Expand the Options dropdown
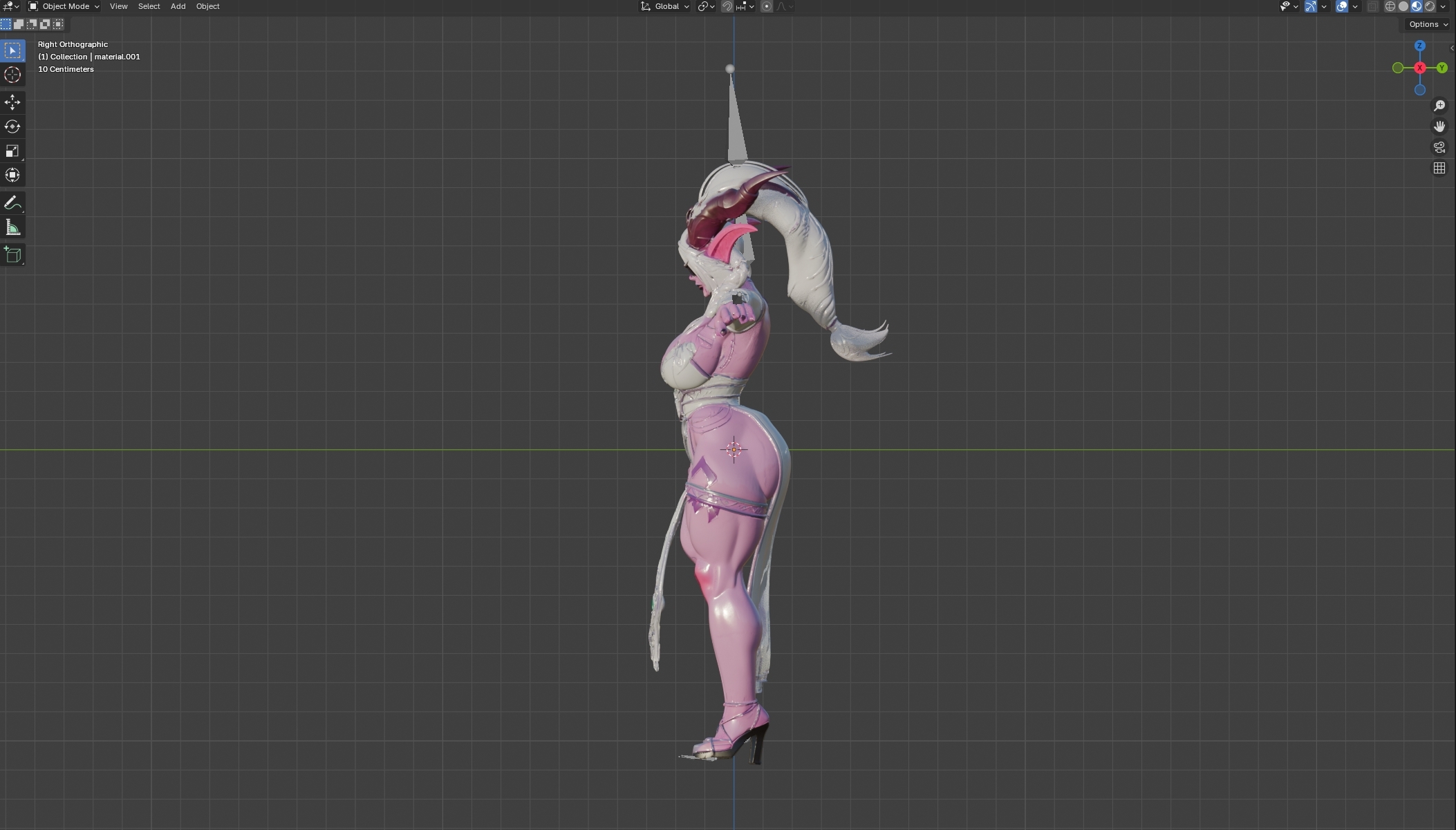 [1428, 24]
